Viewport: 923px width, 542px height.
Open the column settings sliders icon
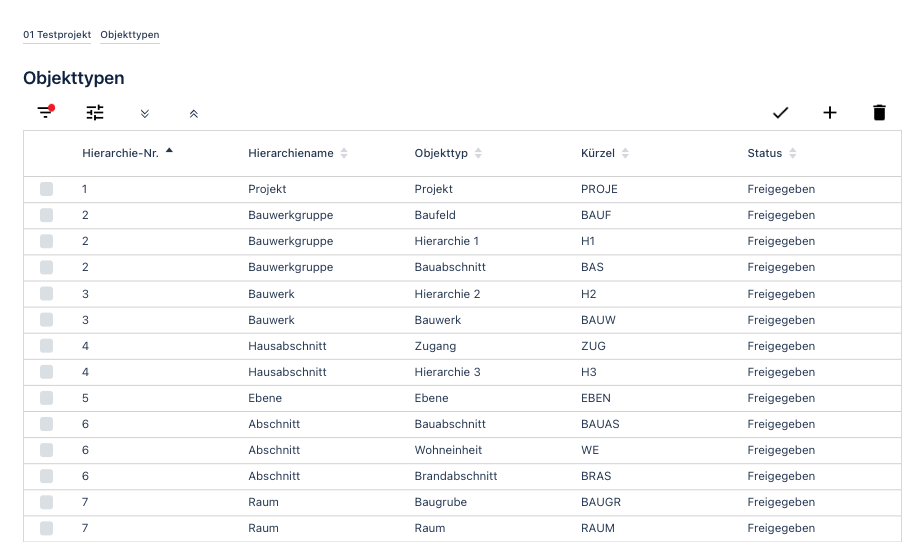point(95,112)
